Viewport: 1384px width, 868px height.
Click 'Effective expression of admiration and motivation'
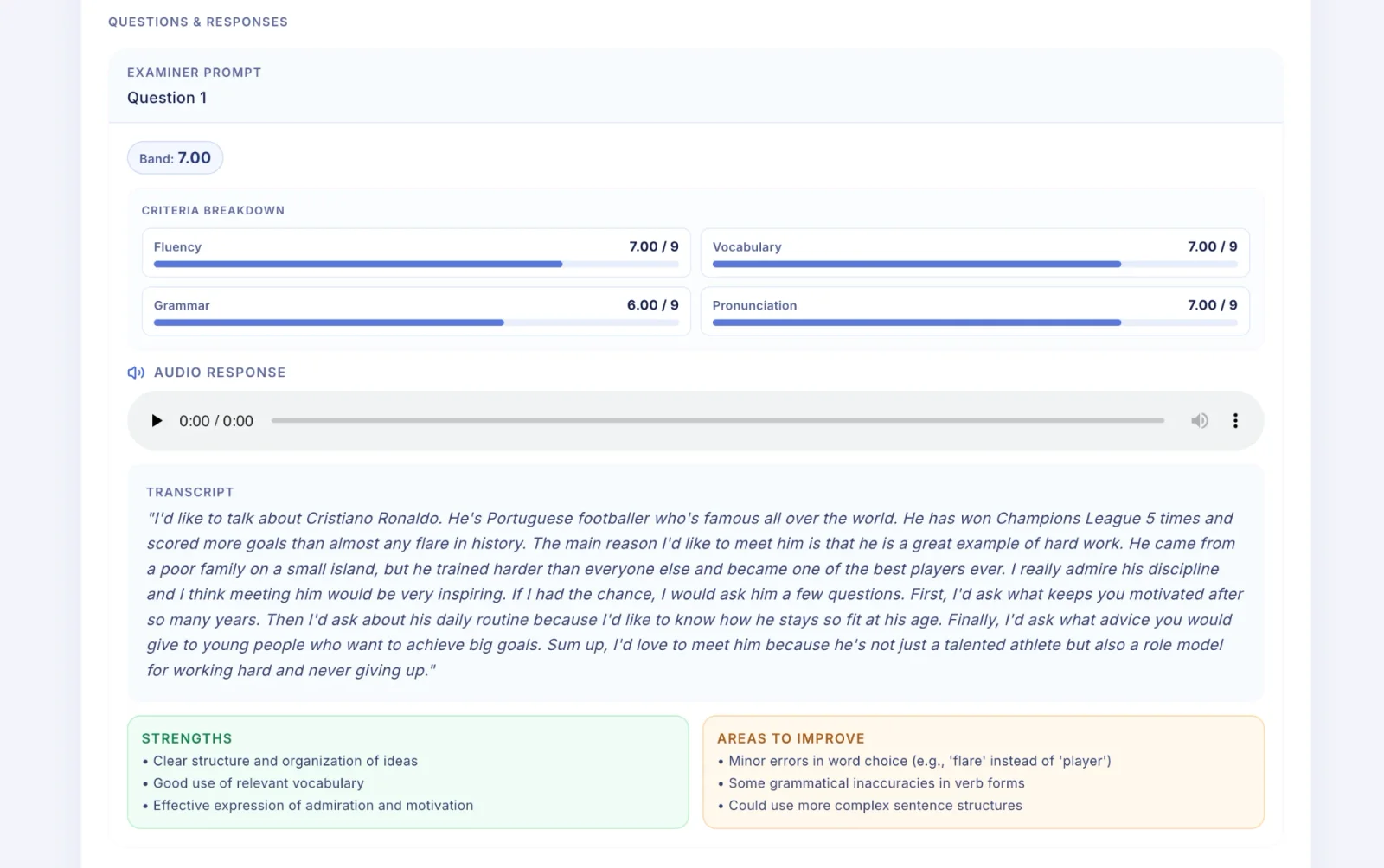(313, 806)
